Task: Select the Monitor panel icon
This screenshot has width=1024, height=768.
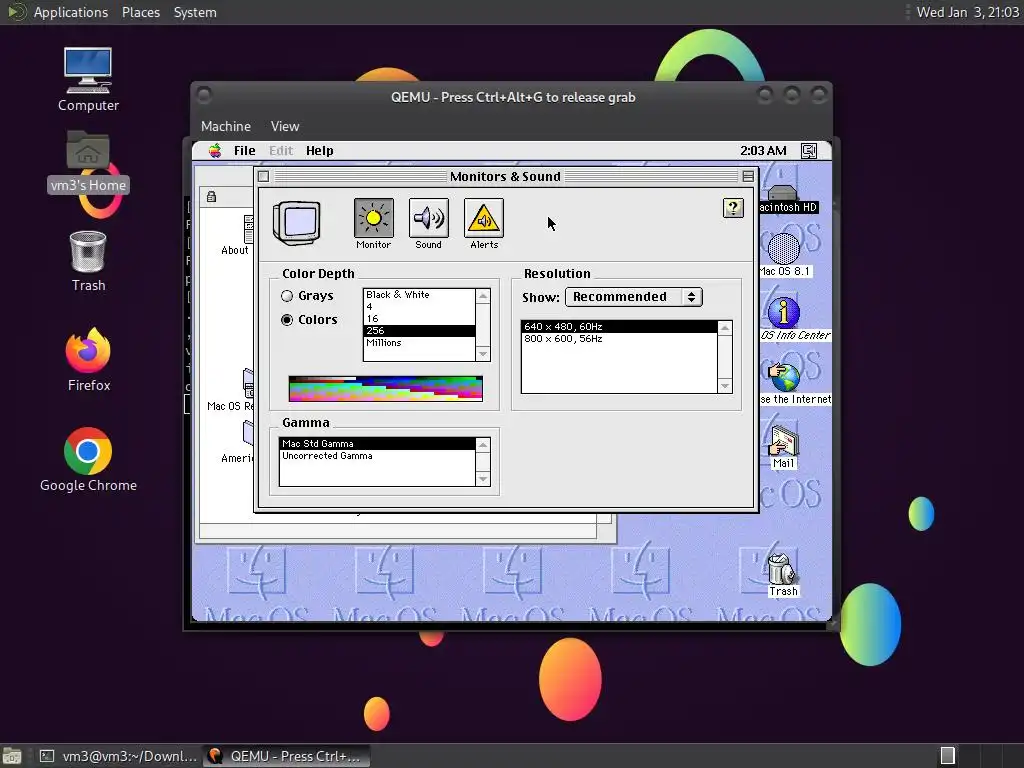Action: pos(374,218)
